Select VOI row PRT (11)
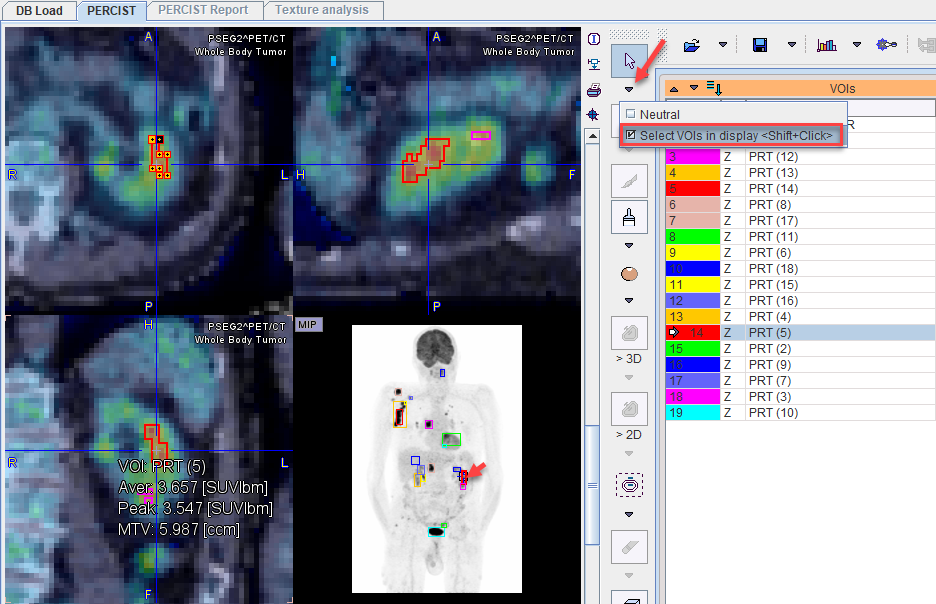The height and width of the screenshot is (604, 936). (800, 236)
